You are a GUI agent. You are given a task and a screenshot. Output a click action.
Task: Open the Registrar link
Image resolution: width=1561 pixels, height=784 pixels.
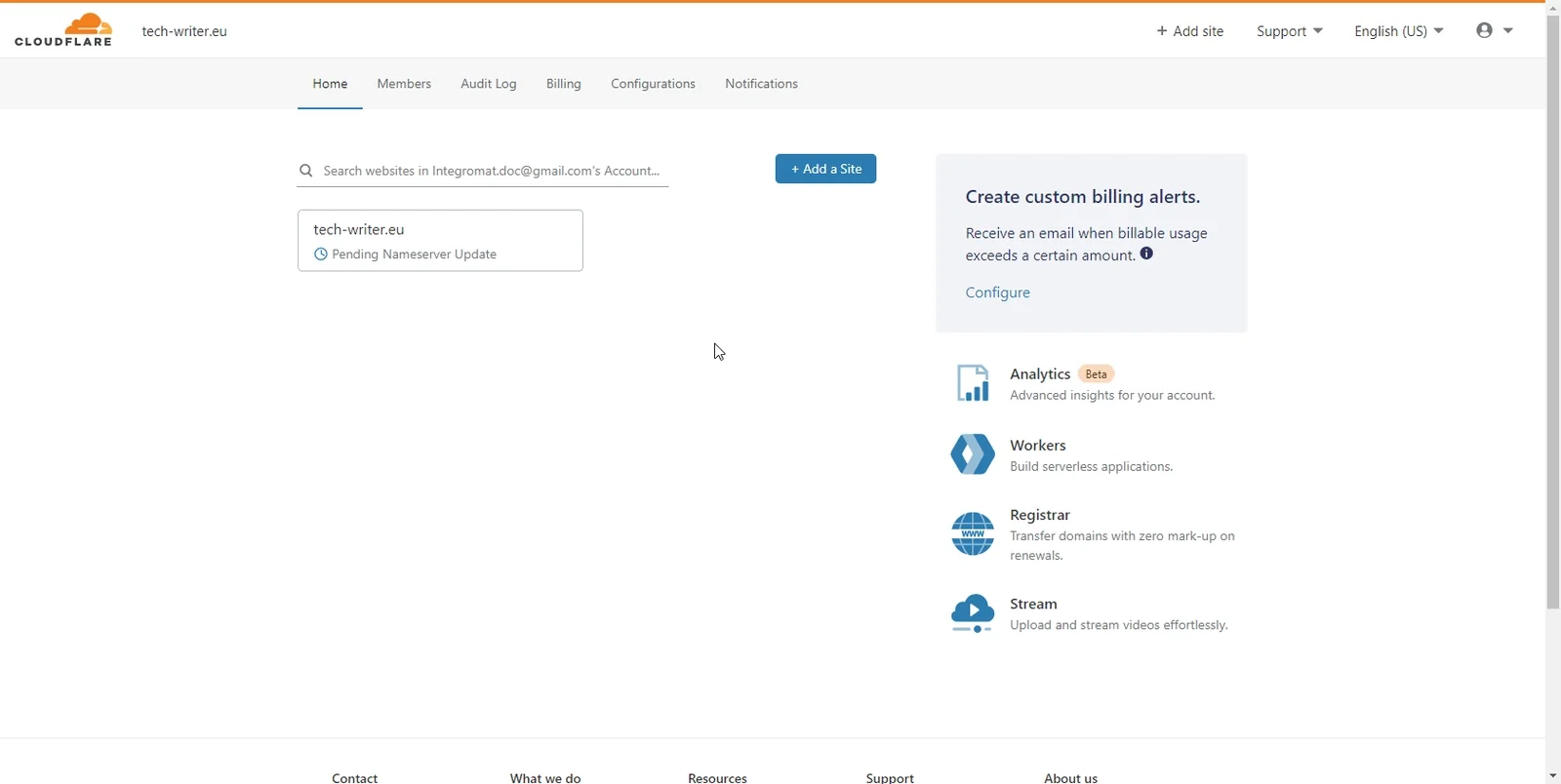[1040, 515]
